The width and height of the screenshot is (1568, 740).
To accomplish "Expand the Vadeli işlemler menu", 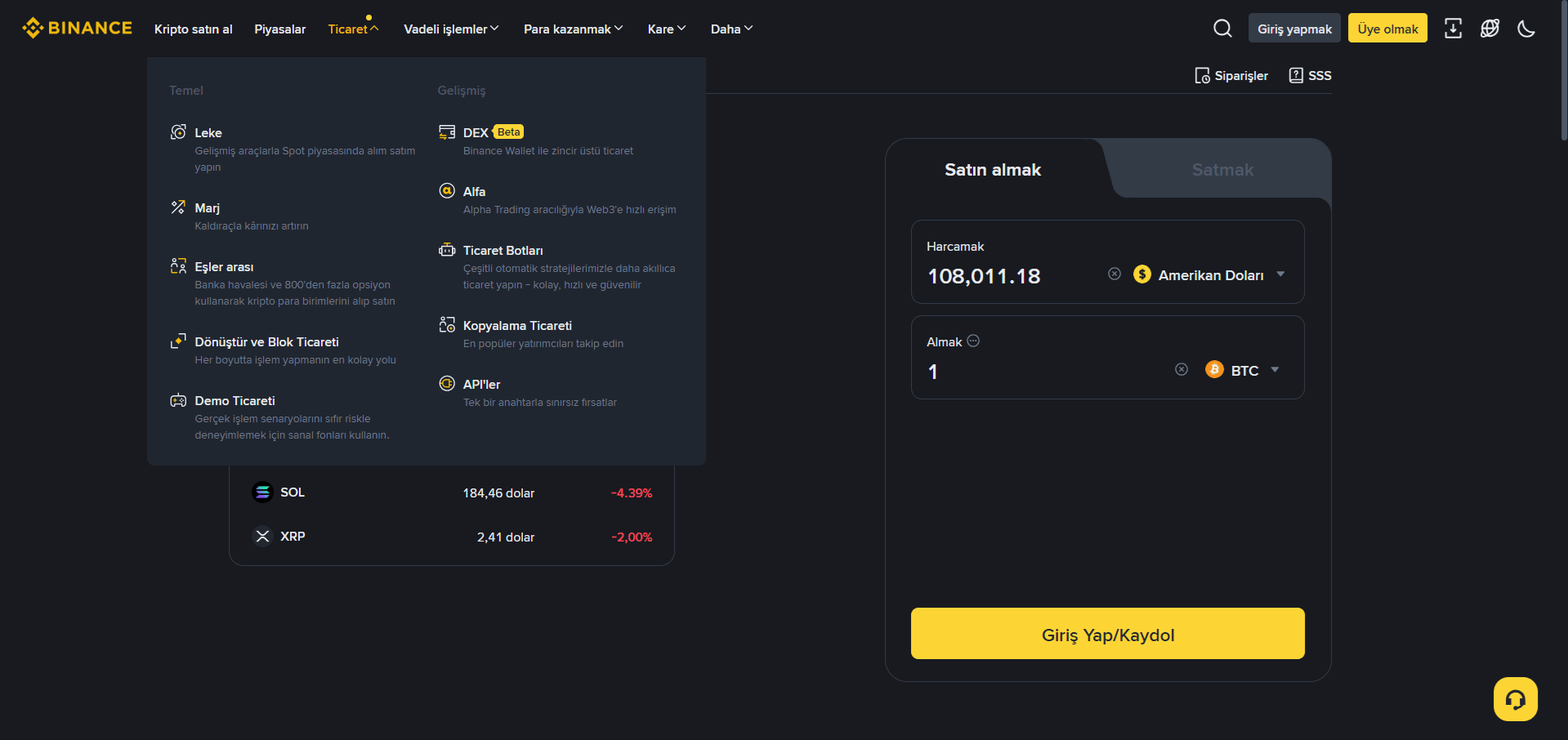I will tap(450, 29).
